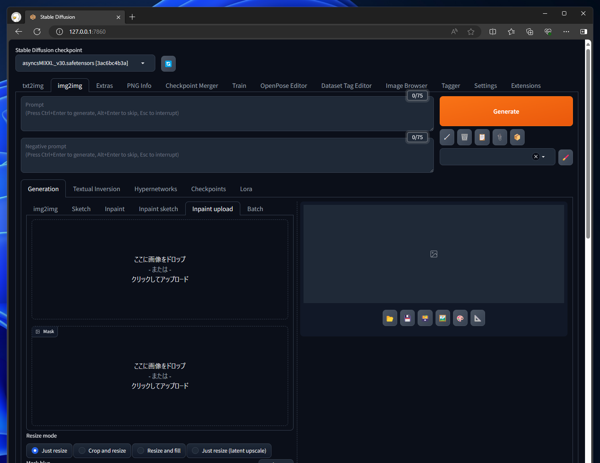Image resolution: width=600 pixels, height=463 pixels.
Task: Clear the prompt with the trash icon
Action: 465,137
